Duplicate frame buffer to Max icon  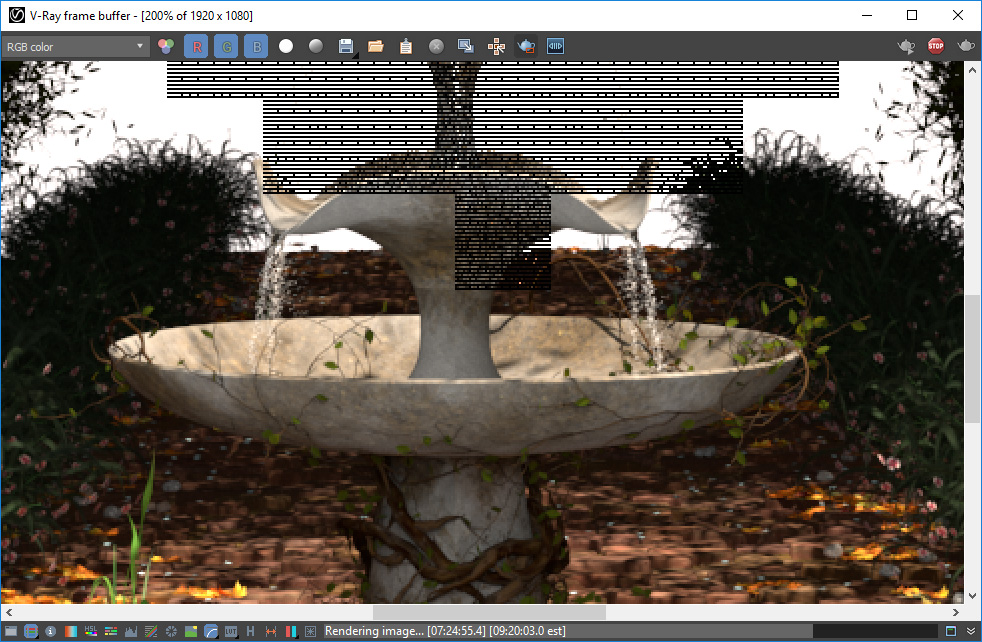[x=466, y=46]
